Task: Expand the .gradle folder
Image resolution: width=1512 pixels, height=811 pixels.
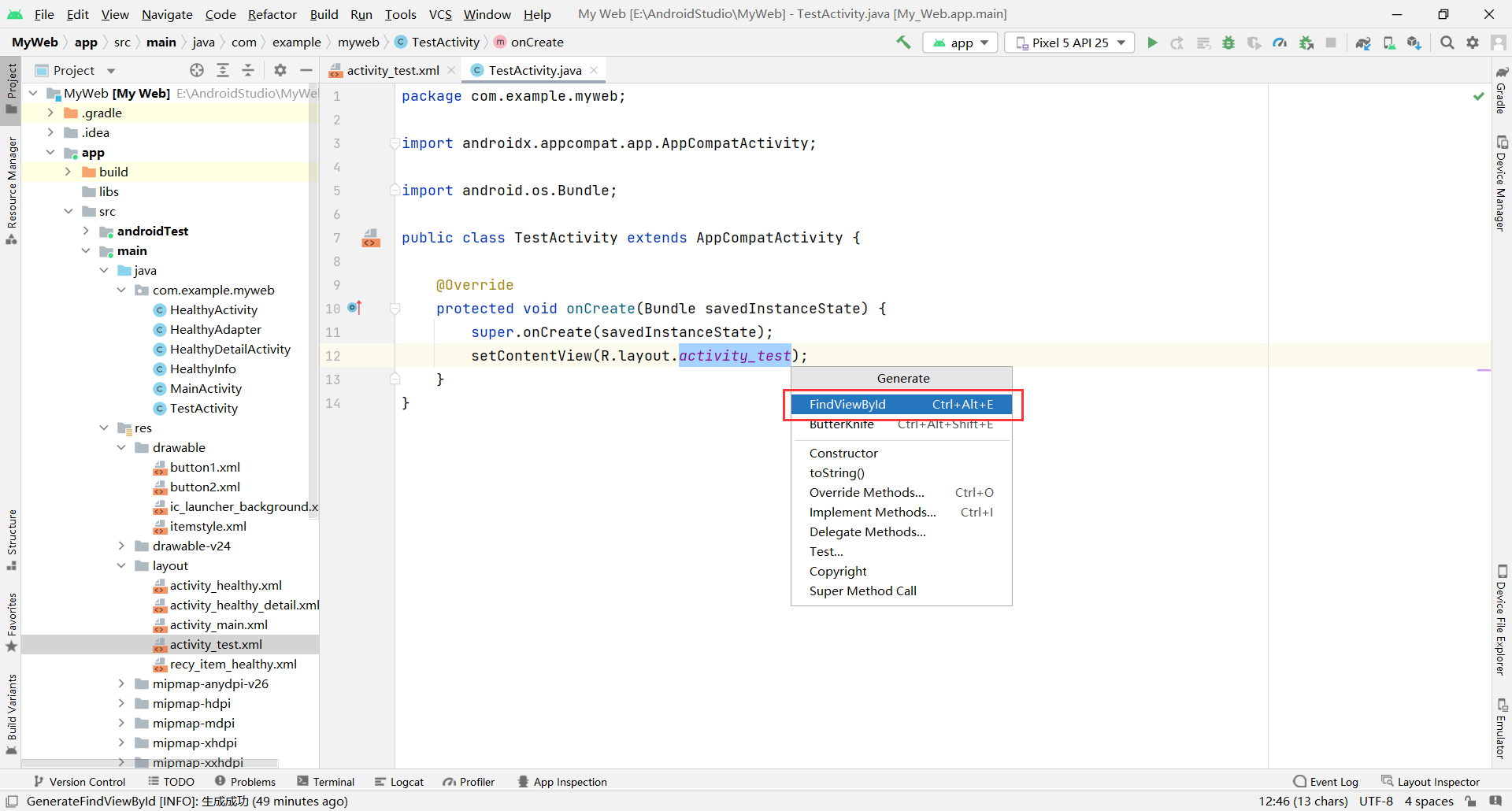Action: click(x=50, y=113)
